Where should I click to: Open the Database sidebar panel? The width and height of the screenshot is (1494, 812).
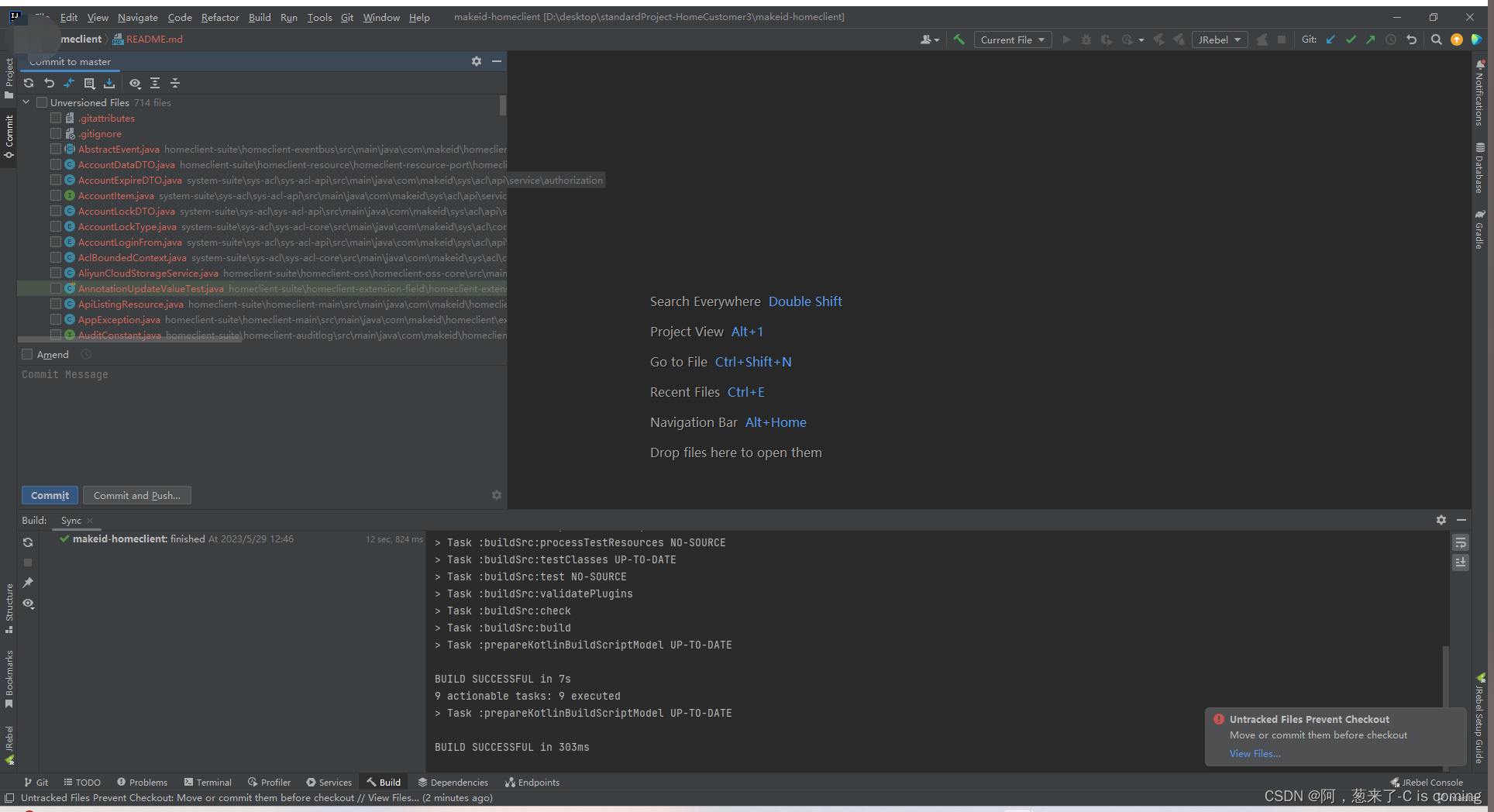[x=1480, y=167]
